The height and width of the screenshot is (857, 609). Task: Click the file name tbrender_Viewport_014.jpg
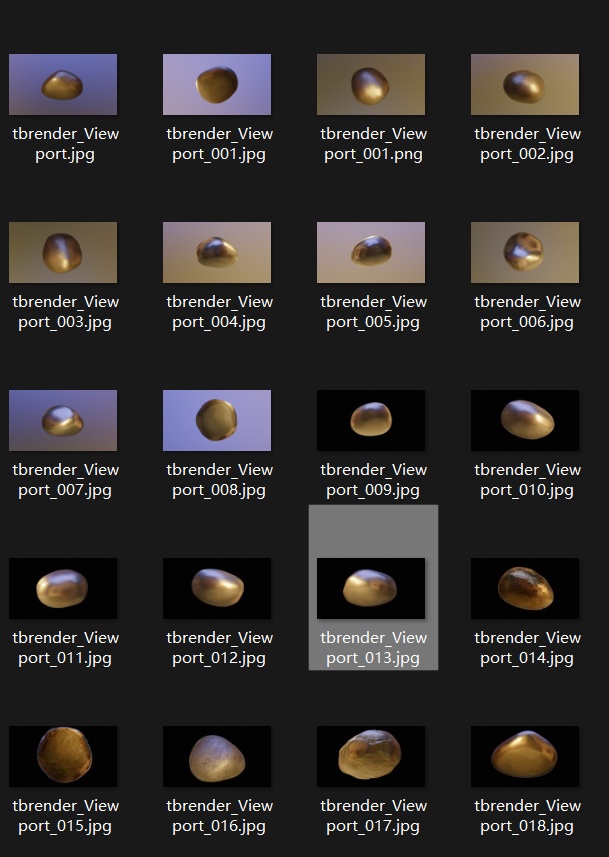(528, 648)
